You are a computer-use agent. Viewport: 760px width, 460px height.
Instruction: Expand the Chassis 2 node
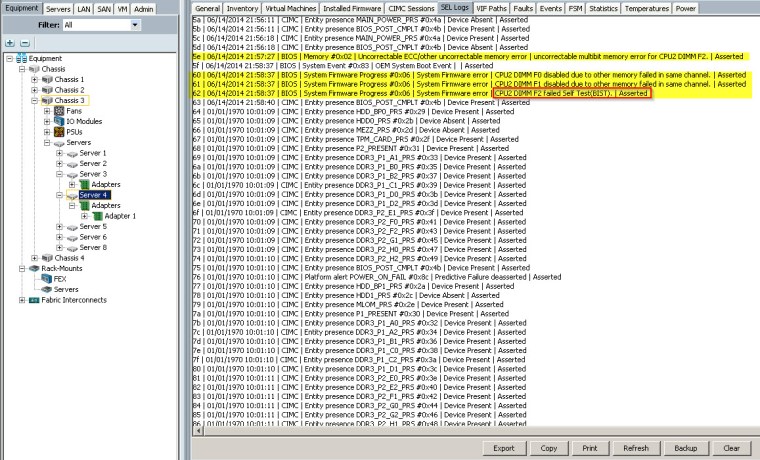[x=34, y=90]
